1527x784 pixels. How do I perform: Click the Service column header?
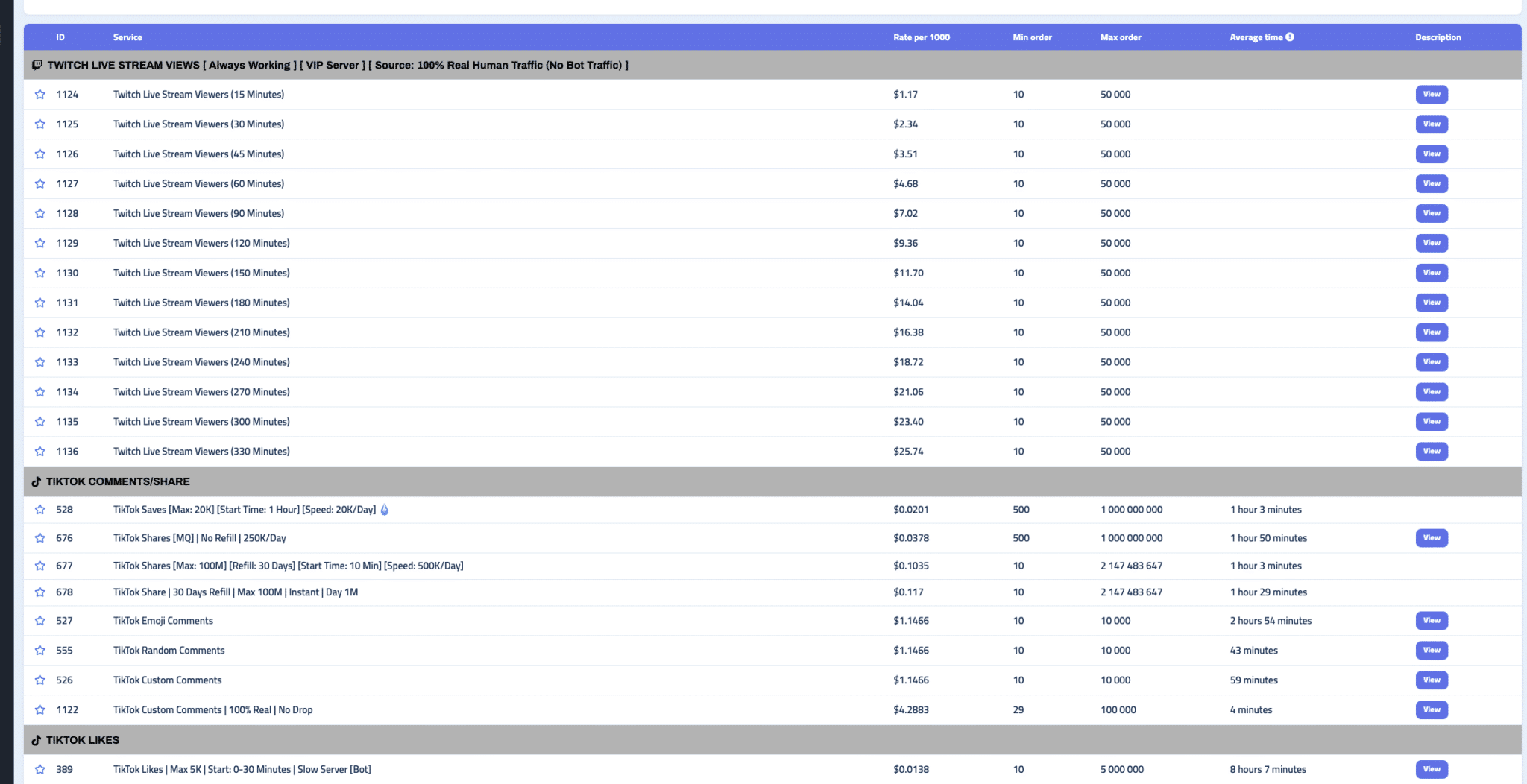click(x=127, y=37)
